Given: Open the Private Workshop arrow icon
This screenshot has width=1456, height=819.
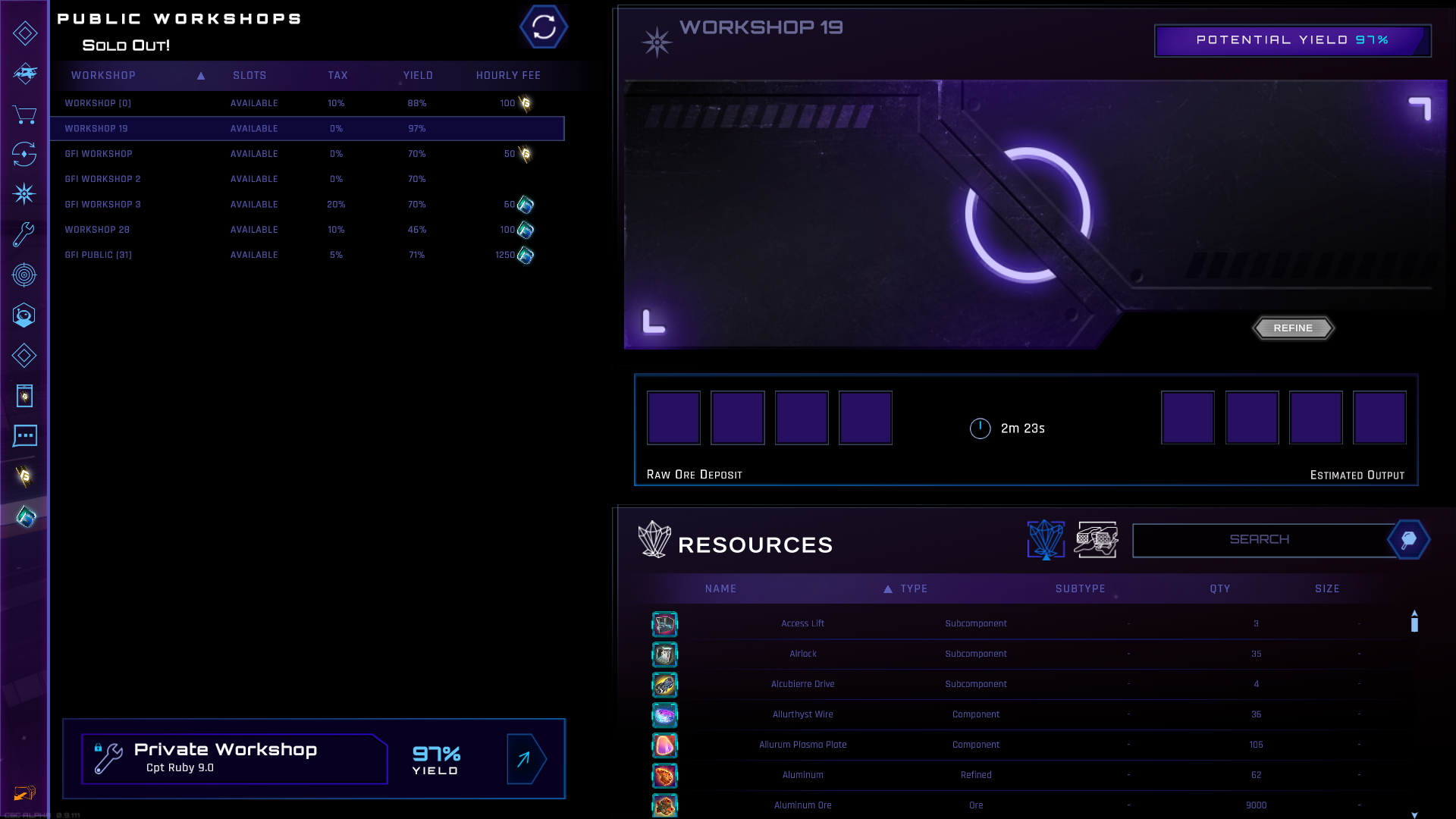Looking at the screenshot, I should pos(526,759).
